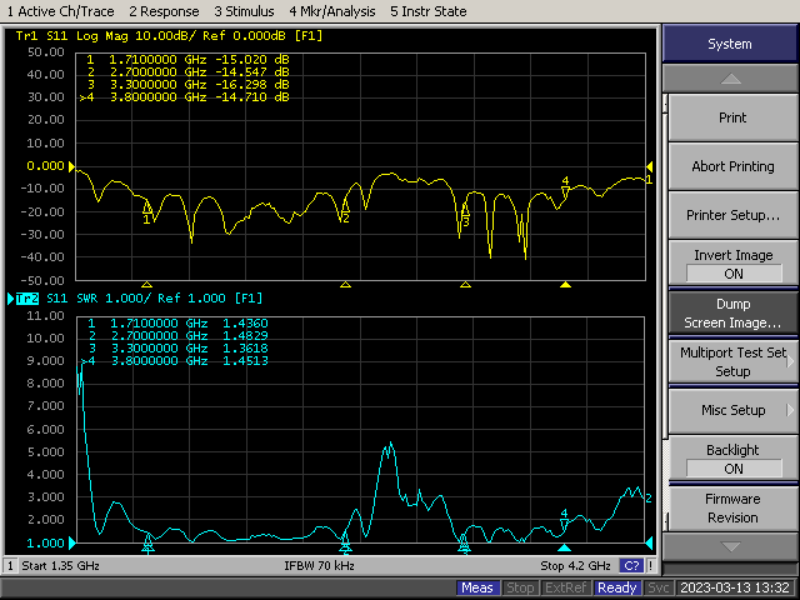Viewport: 800px width, 600px height.
Task: Click marker 2 indicator below the Log Mag graph
Action: pos(345,285)
